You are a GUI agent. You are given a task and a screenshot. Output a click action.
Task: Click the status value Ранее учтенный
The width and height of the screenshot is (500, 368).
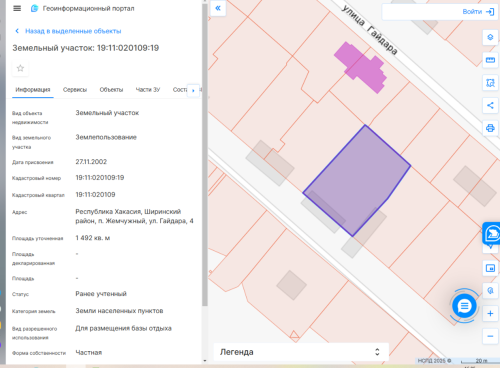101,294
